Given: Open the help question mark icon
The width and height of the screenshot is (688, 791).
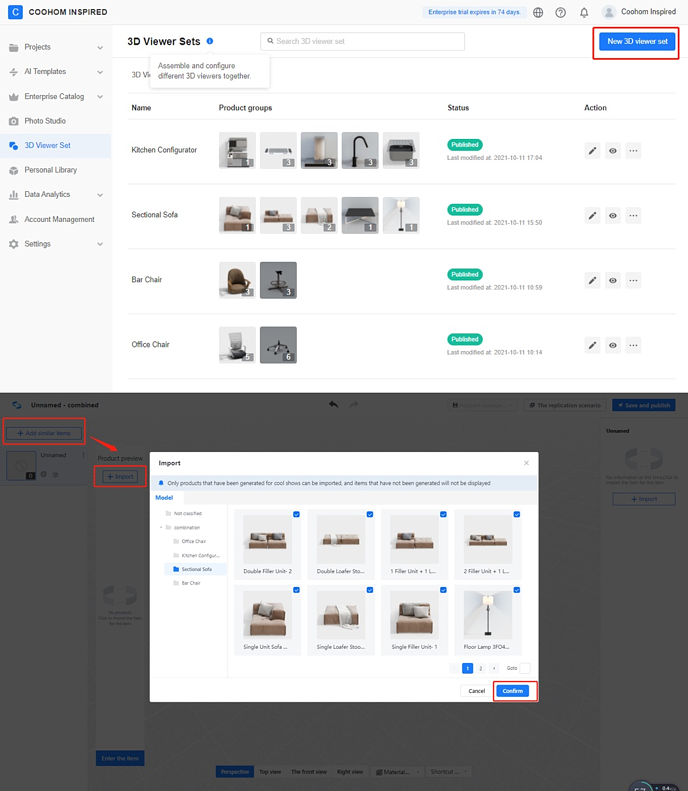Looking at the screenshot, I should coord(560,13).
